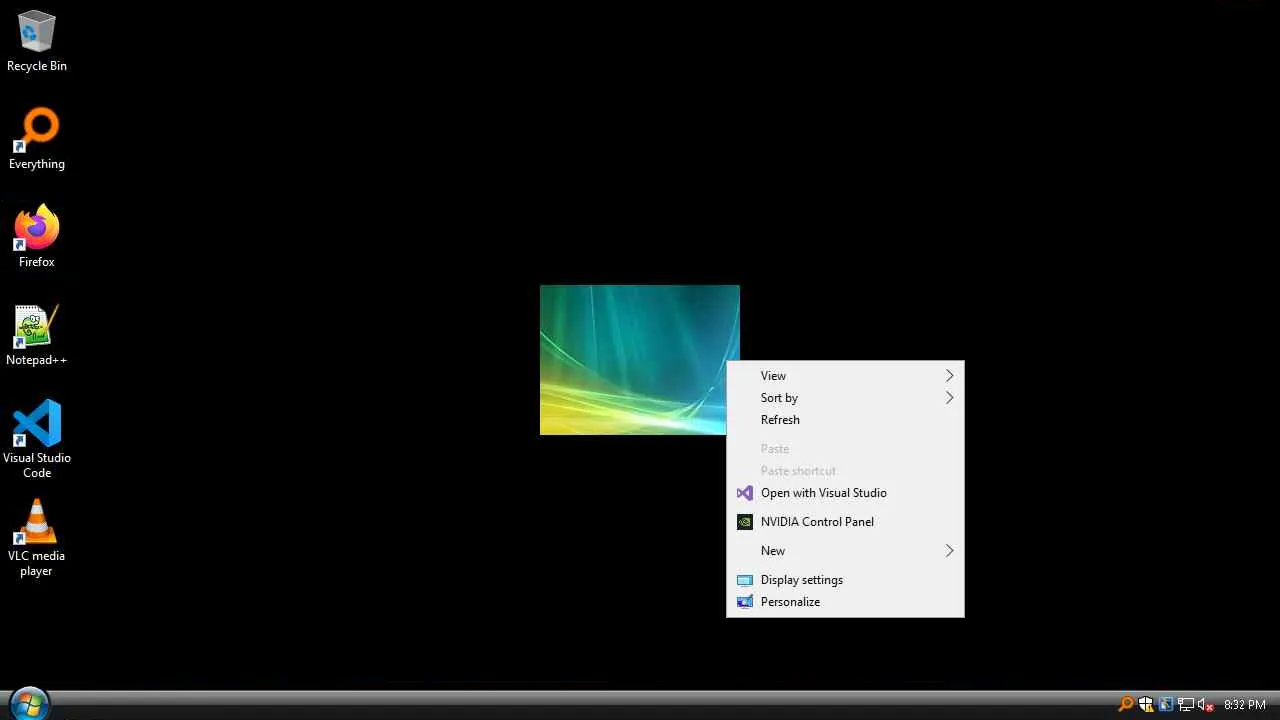Choose New from the context menu
The height and width of the screenshot is (720, 1280).
click(x=845, y=551)
